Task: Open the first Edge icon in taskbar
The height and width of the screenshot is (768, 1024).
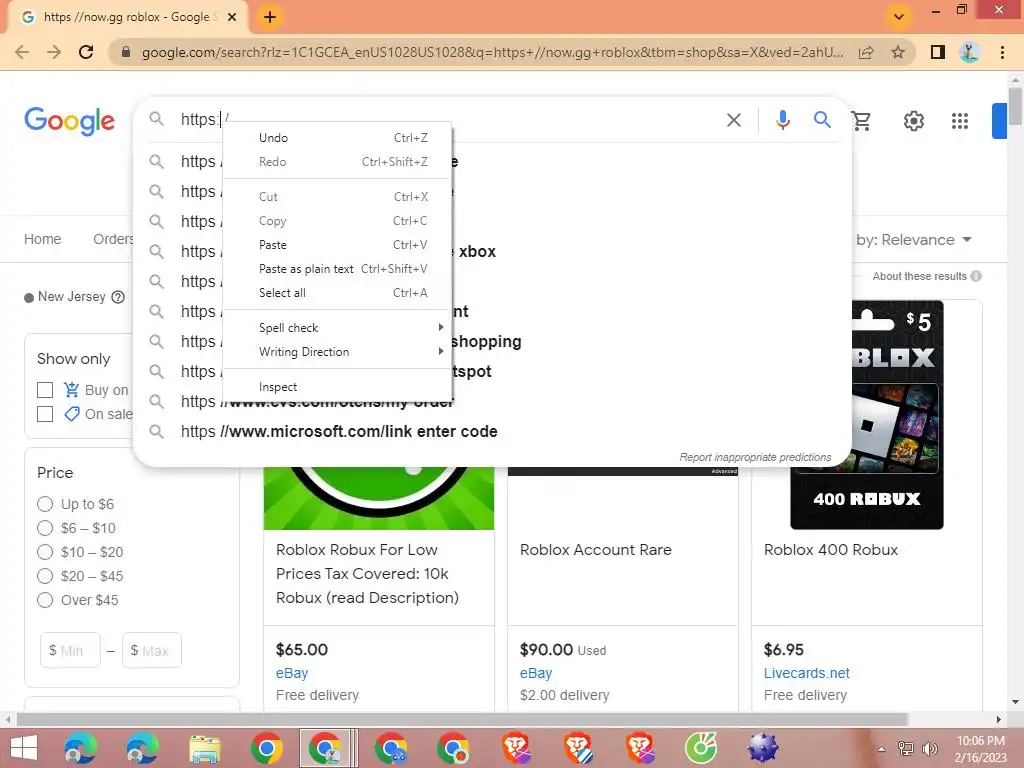Action: (x=80, y=748)
